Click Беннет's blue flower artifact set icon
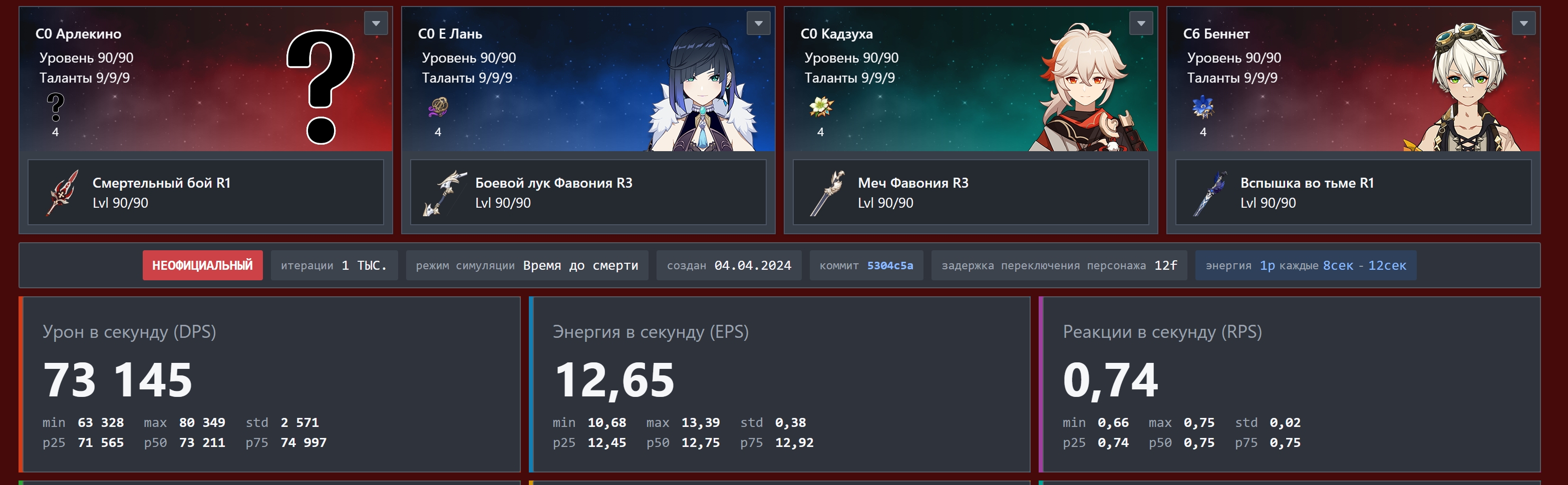This screenshot has width=1568, height=485. (x=1203, y=107)
